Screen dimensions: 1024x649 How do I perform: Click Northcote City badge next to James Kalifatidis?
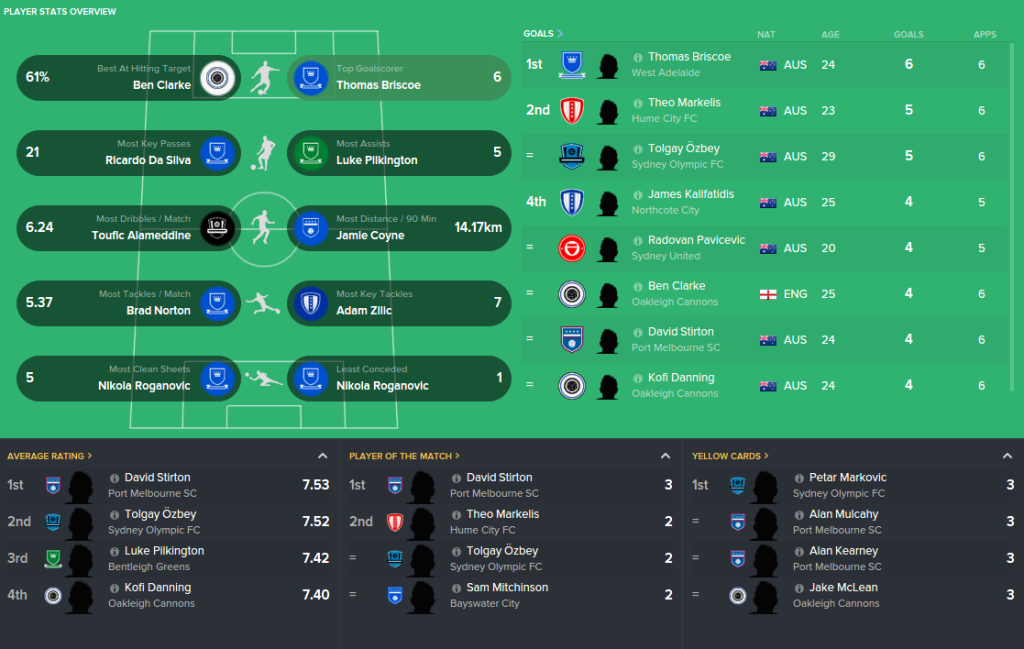point(571,202)
